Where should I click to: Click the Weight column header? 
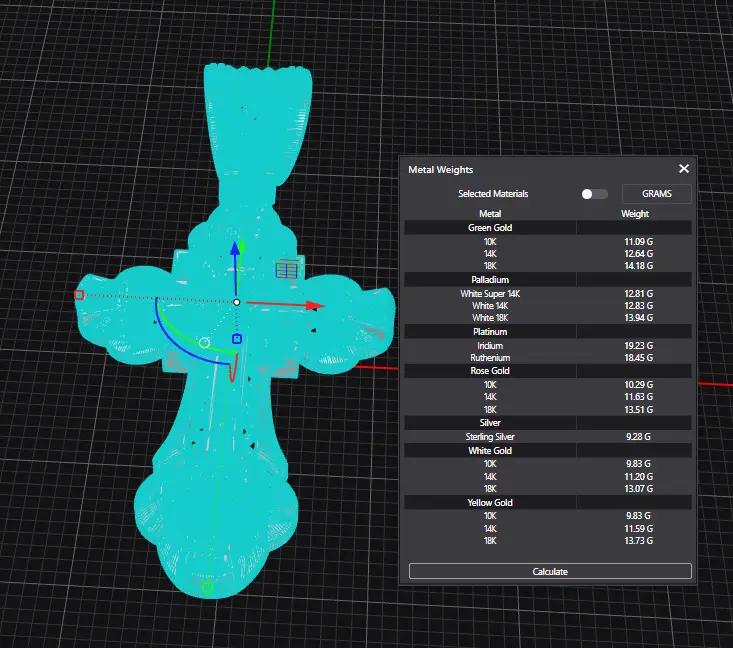[635, 213]
